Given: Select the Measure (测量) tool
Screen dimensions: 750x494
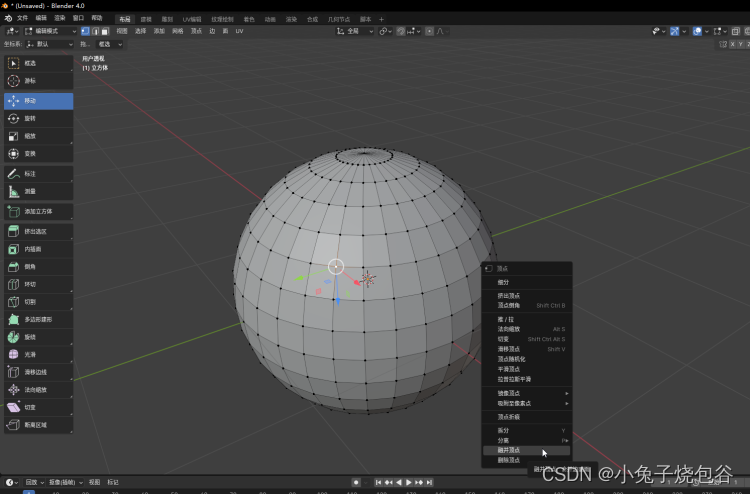Looking at the screenshot, I should tap(38, 191).
